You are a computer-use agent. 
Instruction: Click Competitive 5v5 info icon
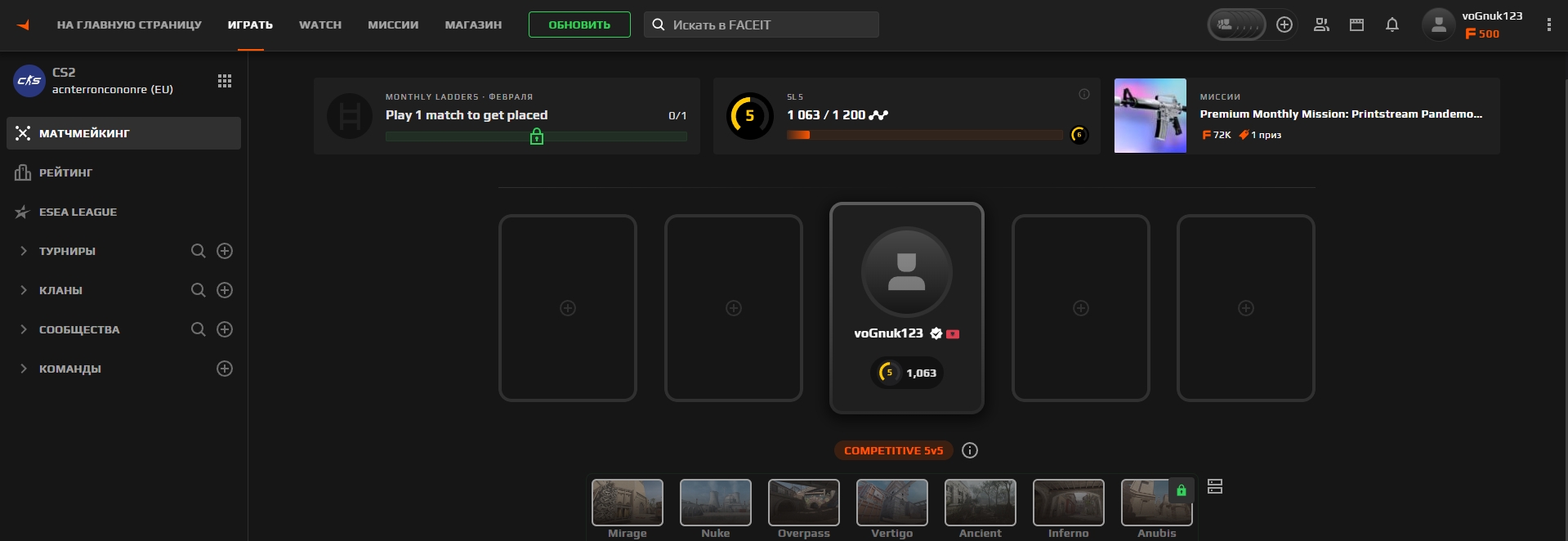point(970,450)
